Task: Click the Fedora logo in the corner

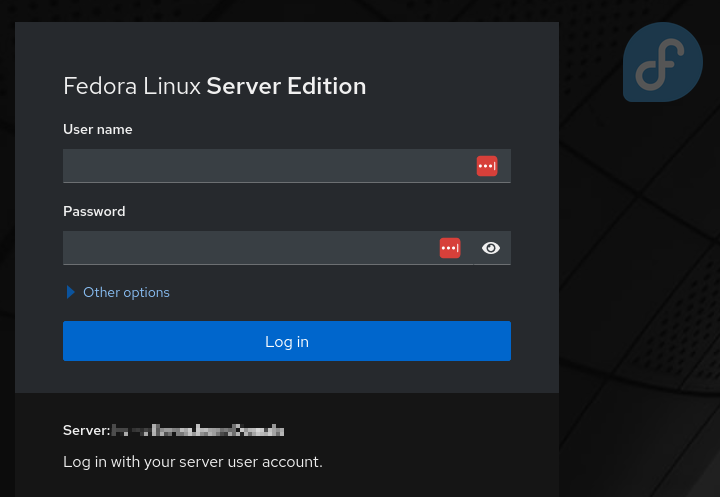Action: 662,63
